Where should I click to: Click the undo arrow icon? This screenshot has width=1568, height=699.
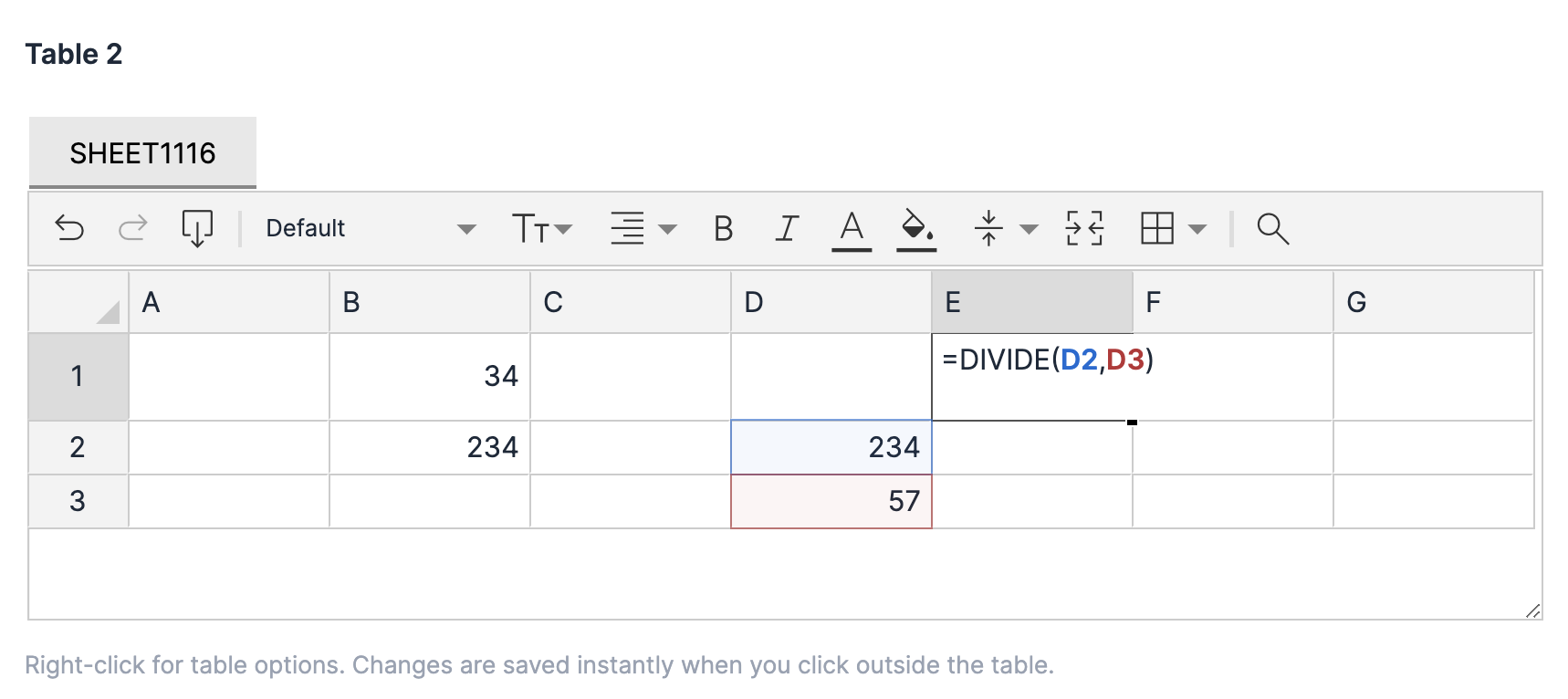pos(69,228)
